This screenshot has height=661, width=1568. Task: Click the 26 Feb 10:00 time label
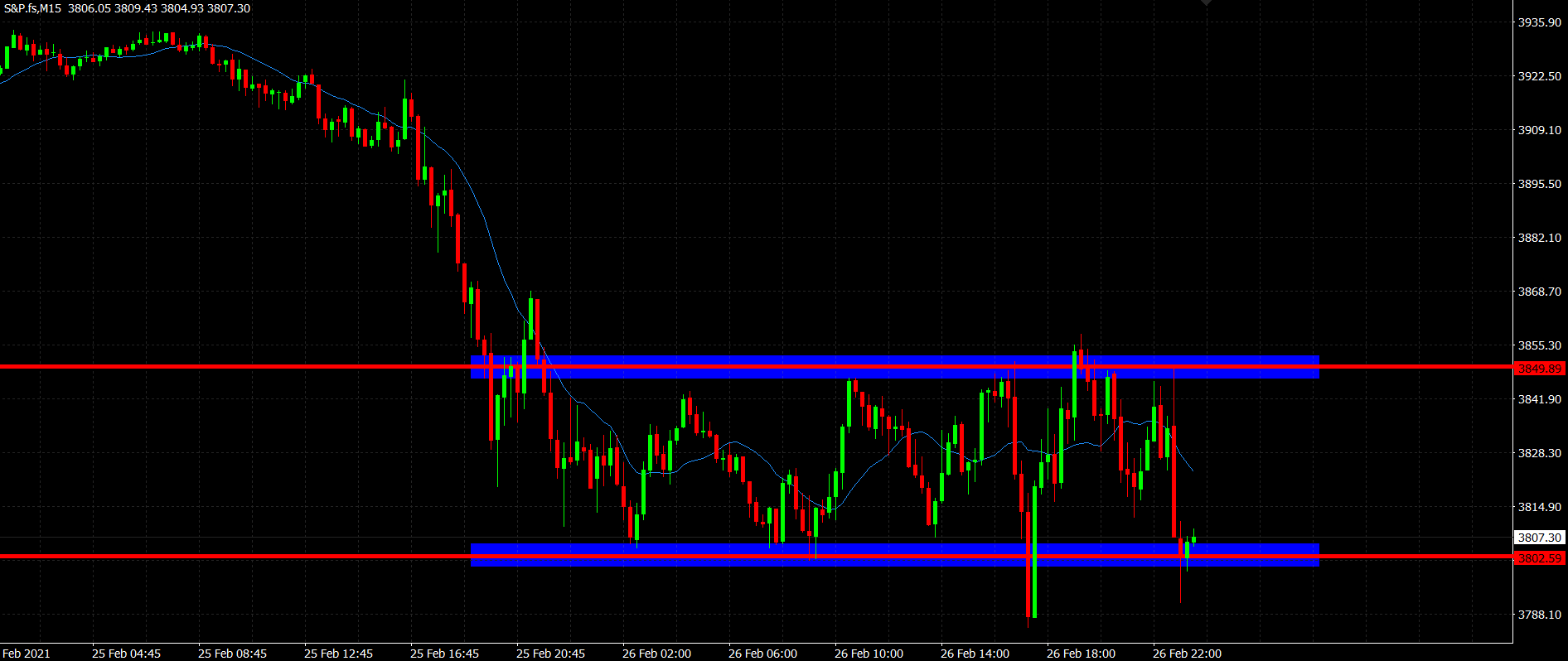(x=869, y=654)
